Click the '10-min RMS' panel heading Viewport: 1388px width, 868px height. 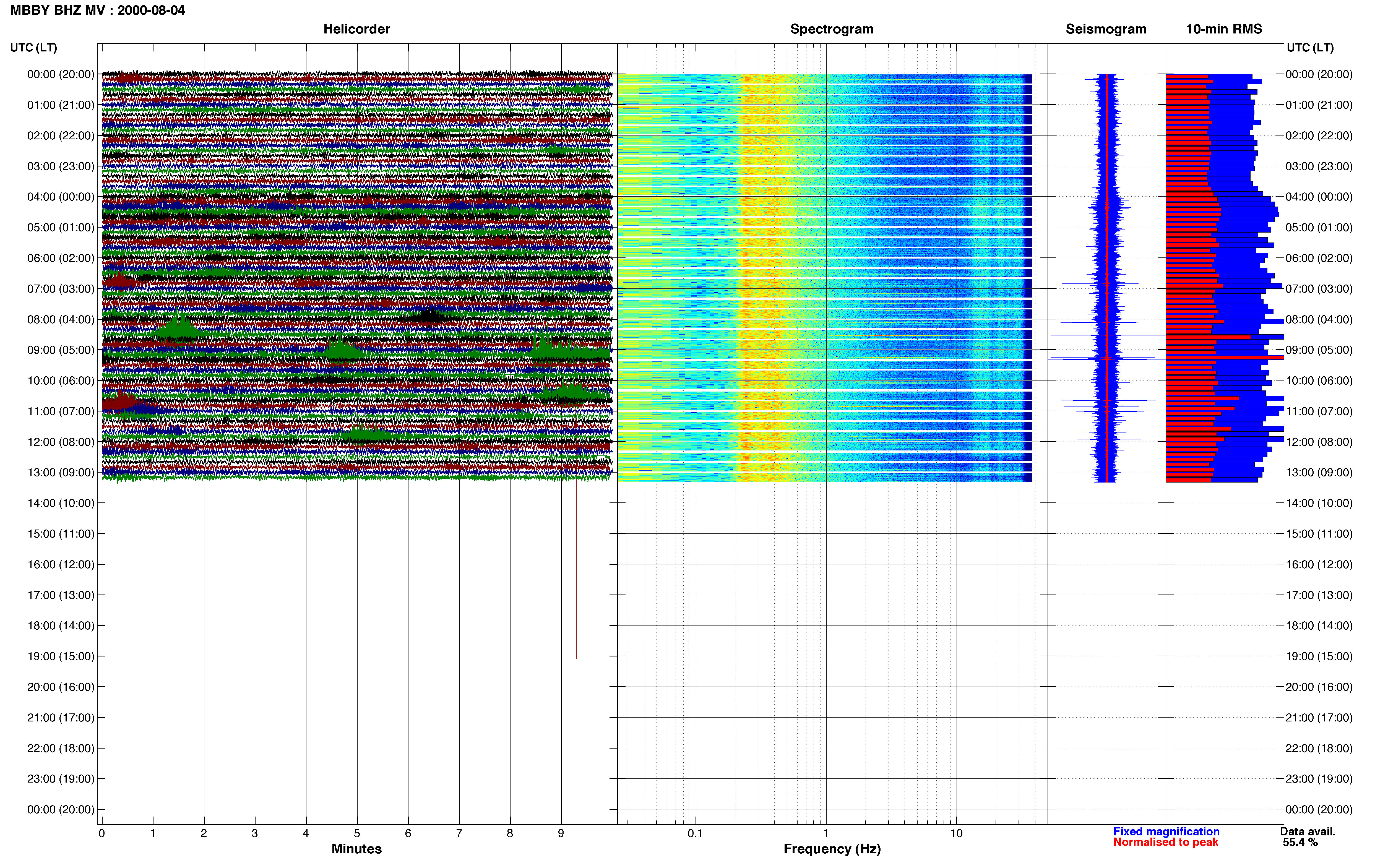point(1224,29)
